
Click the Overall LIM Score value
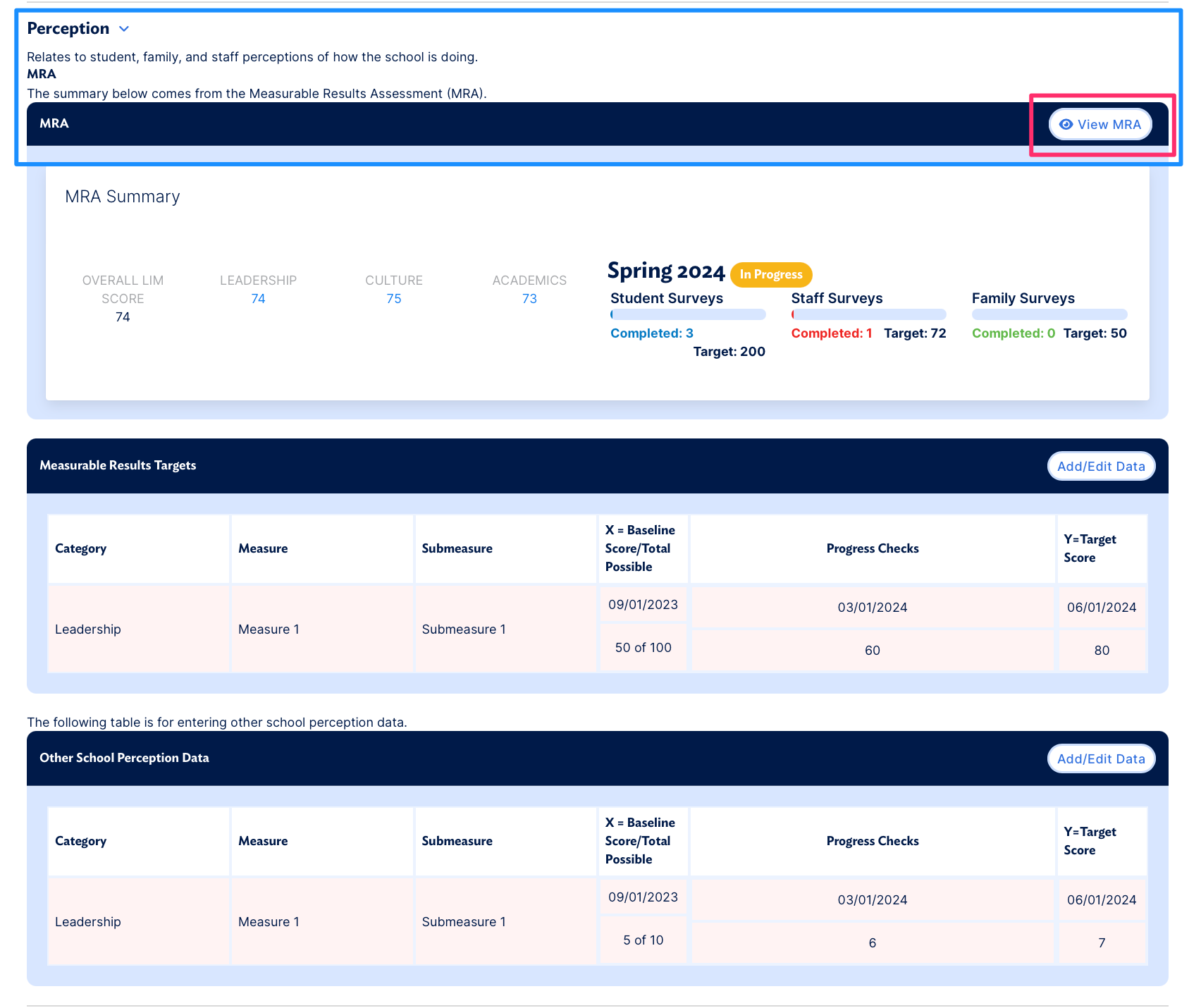coord(123,317)
